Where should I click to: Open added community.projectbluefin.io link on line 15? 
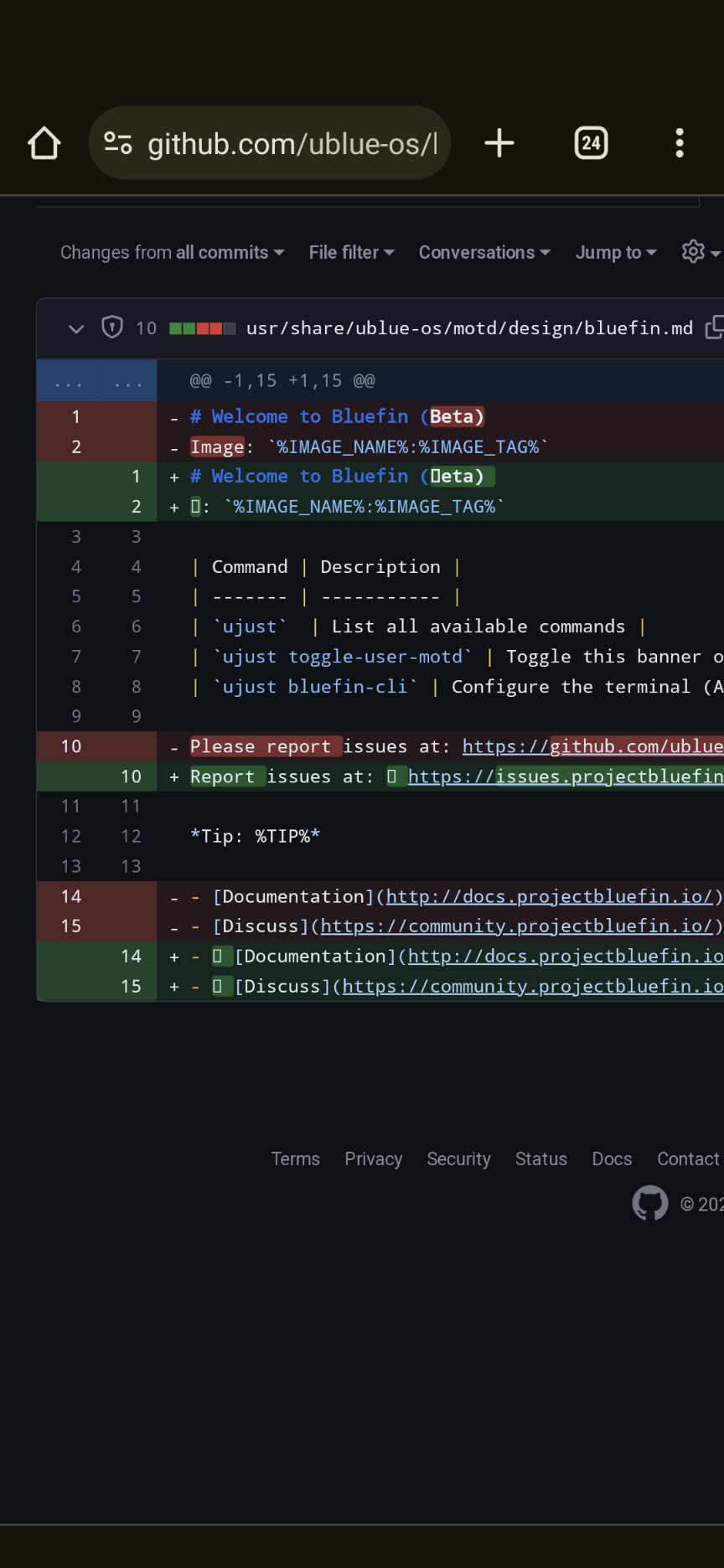[532, 987]
